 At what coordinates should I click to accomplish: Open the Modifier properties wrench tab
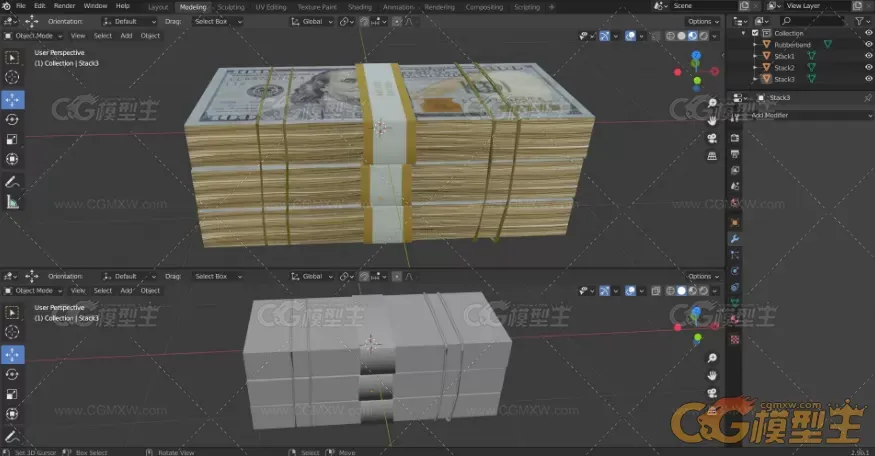coord(735,239)
